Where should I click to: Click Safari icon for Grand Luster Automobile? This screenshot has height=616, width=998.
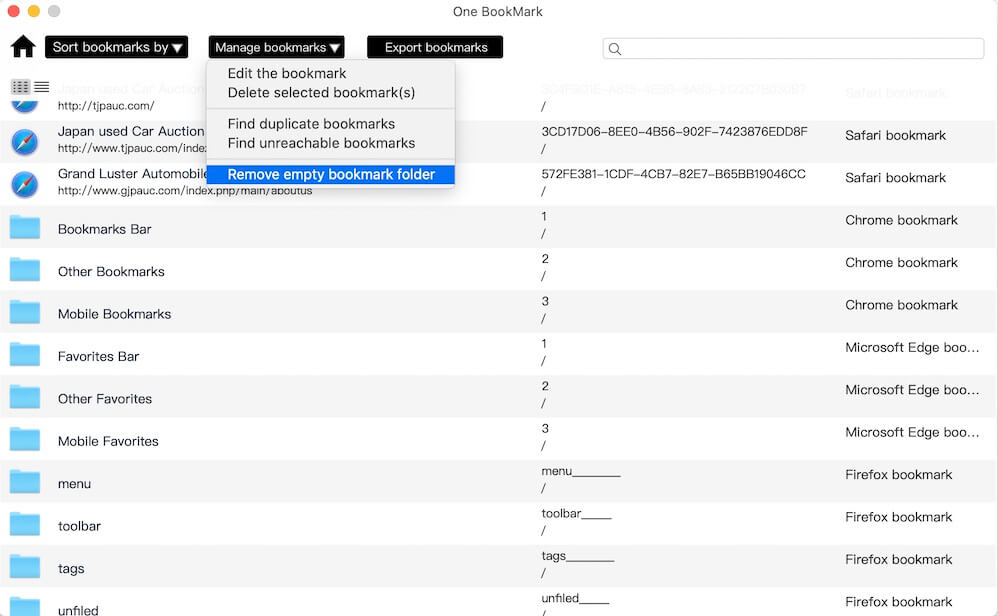tap(25, 184)
